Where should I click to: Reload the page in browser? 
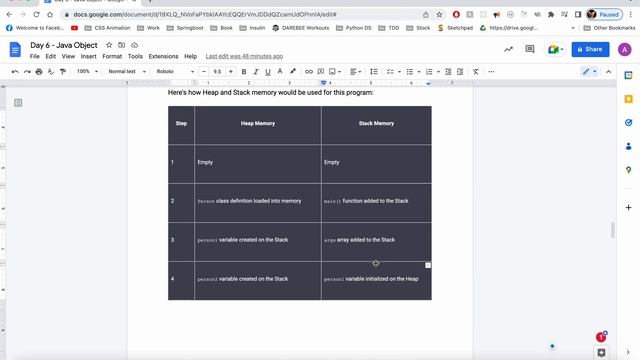point(36,14)
